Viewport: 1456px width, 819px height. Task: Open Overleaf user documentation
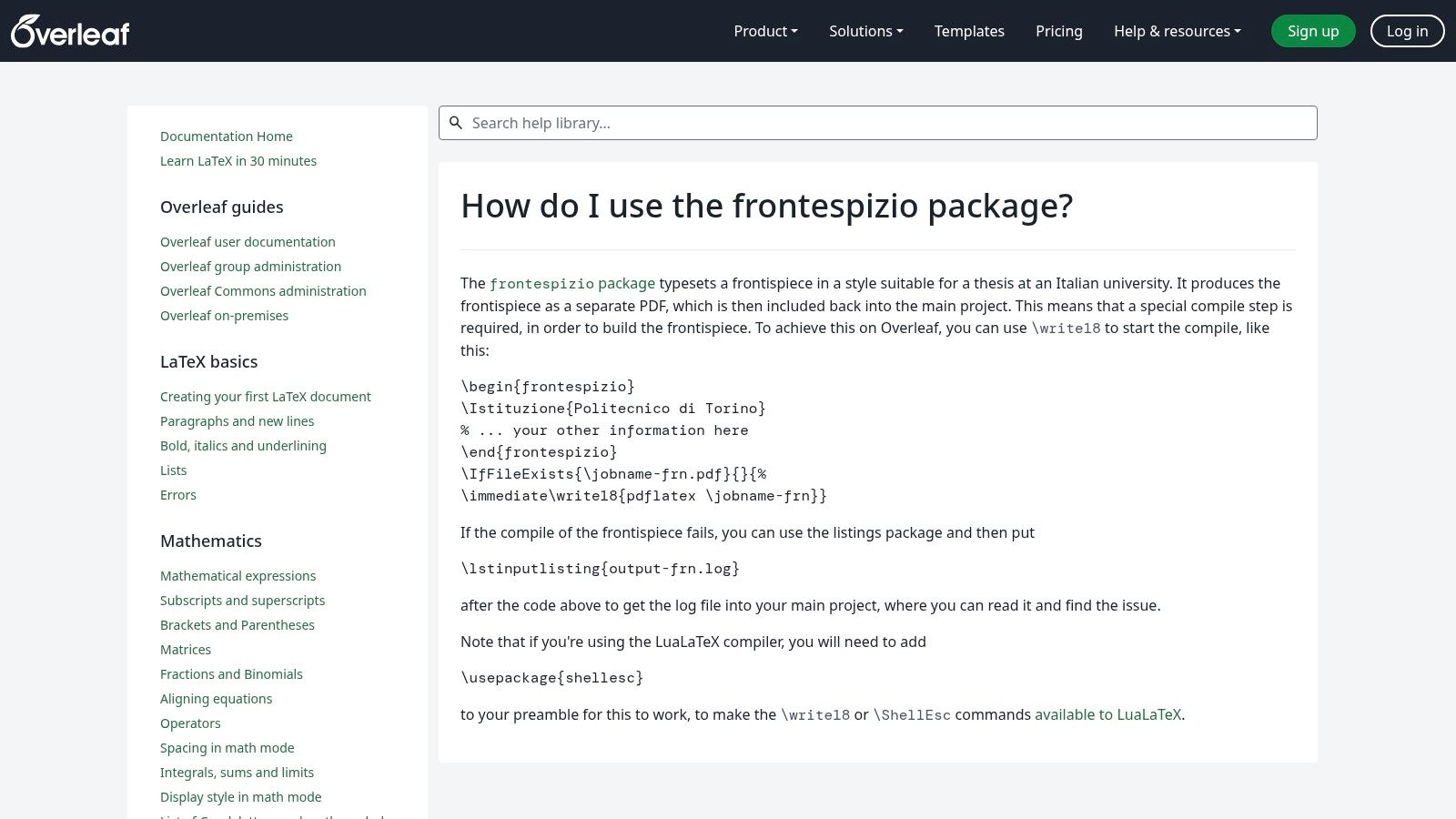click(248, 242)
